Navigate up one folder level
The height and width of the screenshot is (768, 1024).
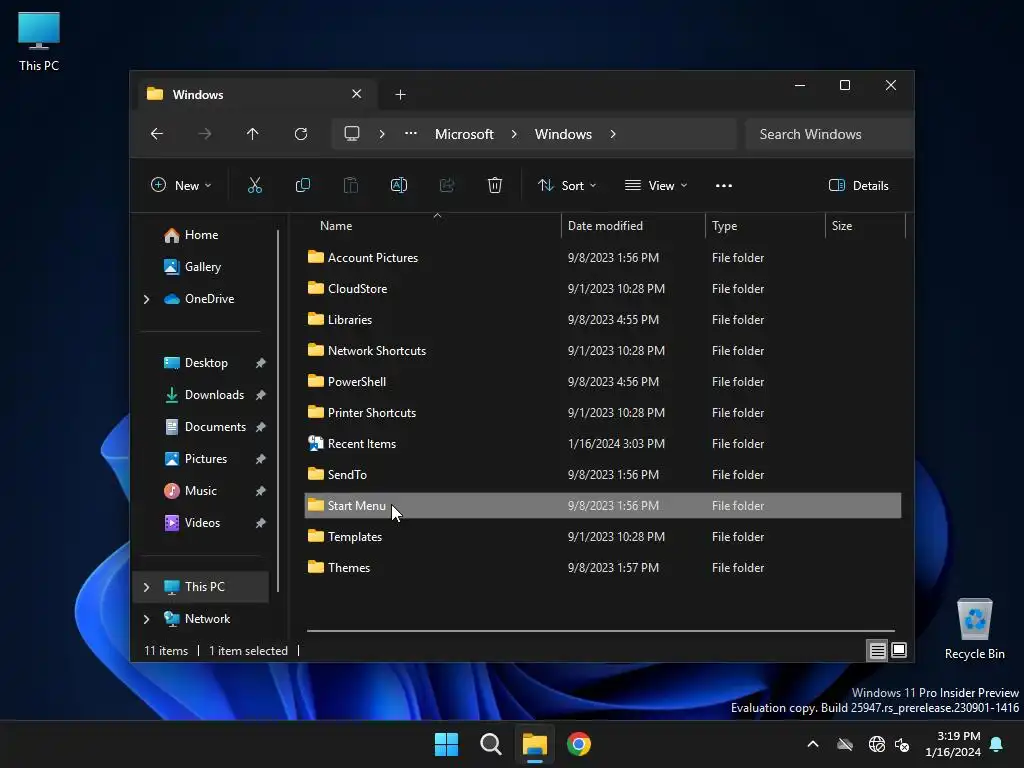tap(253, 134)
